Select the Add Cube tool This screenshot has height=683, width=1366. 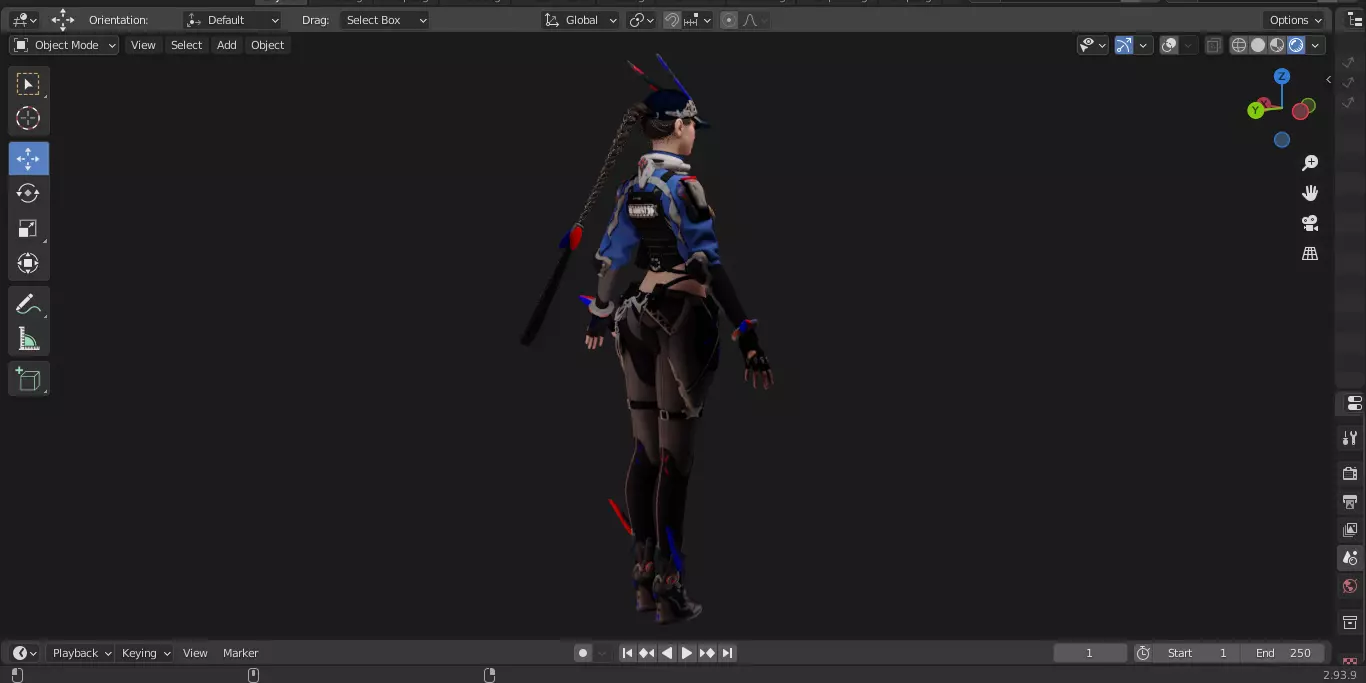28,379
